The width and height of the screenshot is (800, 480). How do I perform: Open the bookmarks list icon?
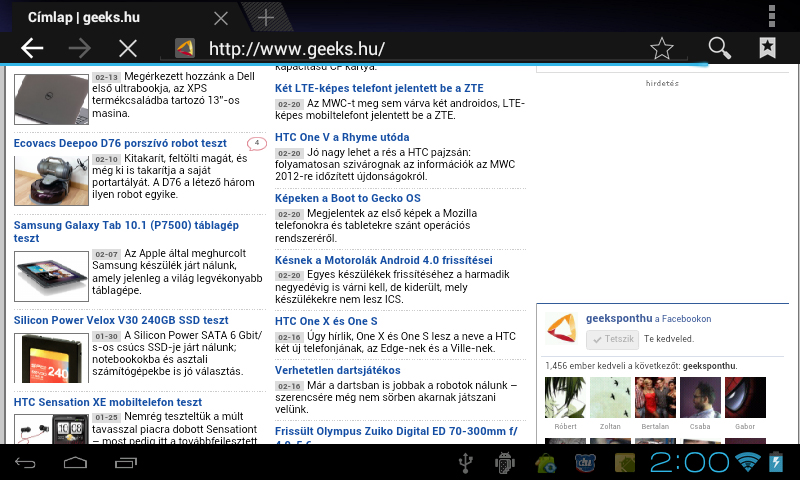click(x=767, y=48)
